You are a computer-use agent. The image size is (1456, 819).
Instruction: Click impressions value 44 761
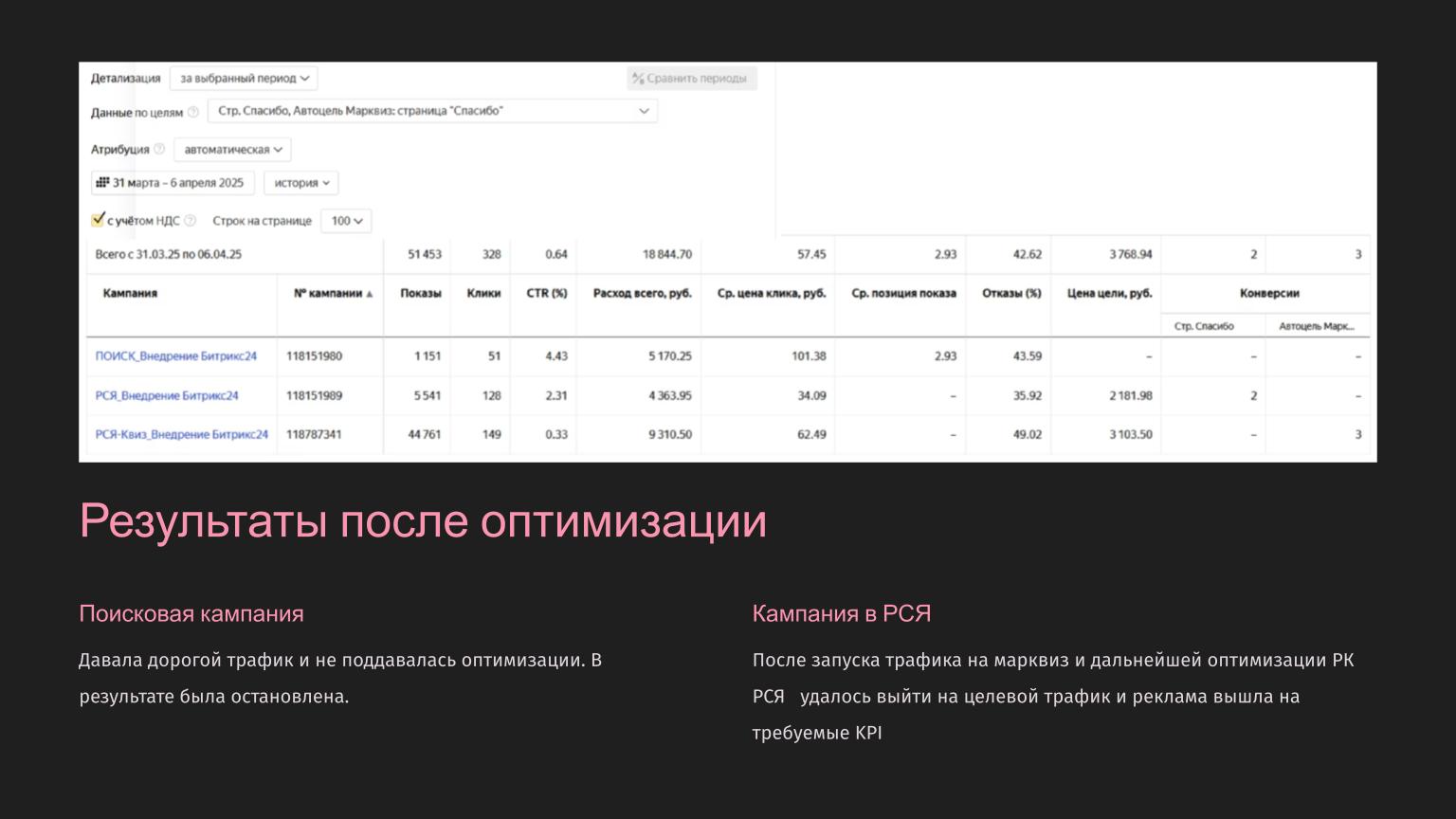[425, 435]
